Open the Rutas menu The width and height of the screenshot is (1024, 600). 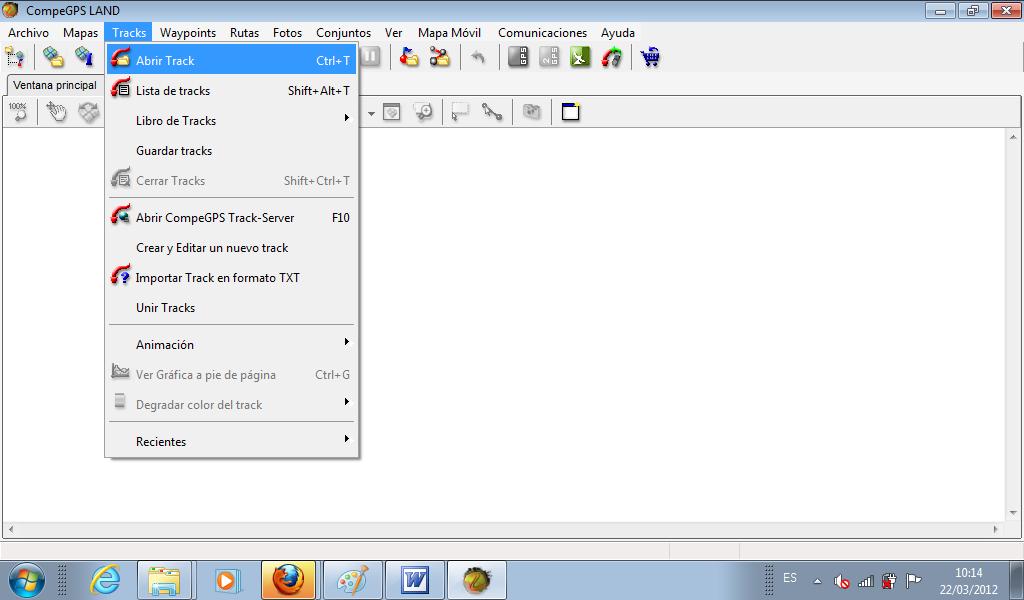(244, 33)
